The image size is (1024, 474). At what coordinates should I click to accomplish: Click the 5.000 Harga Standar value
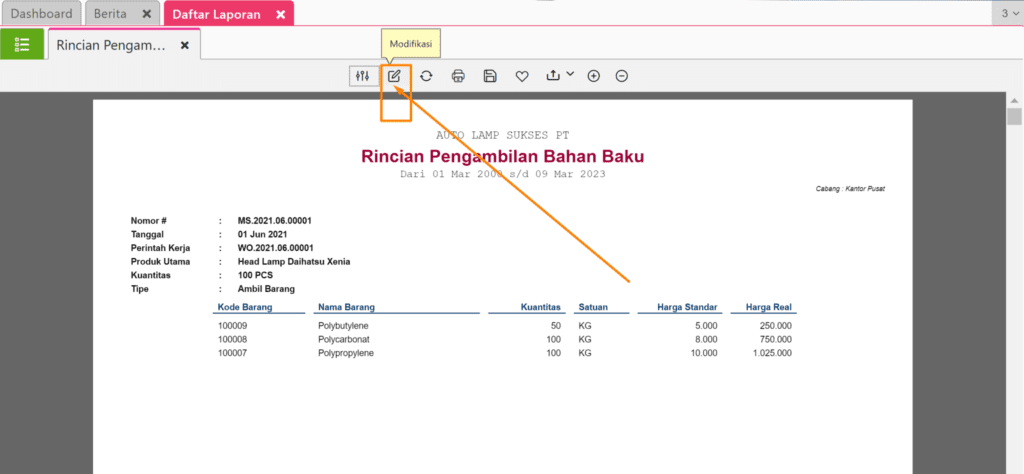point(707,325)
